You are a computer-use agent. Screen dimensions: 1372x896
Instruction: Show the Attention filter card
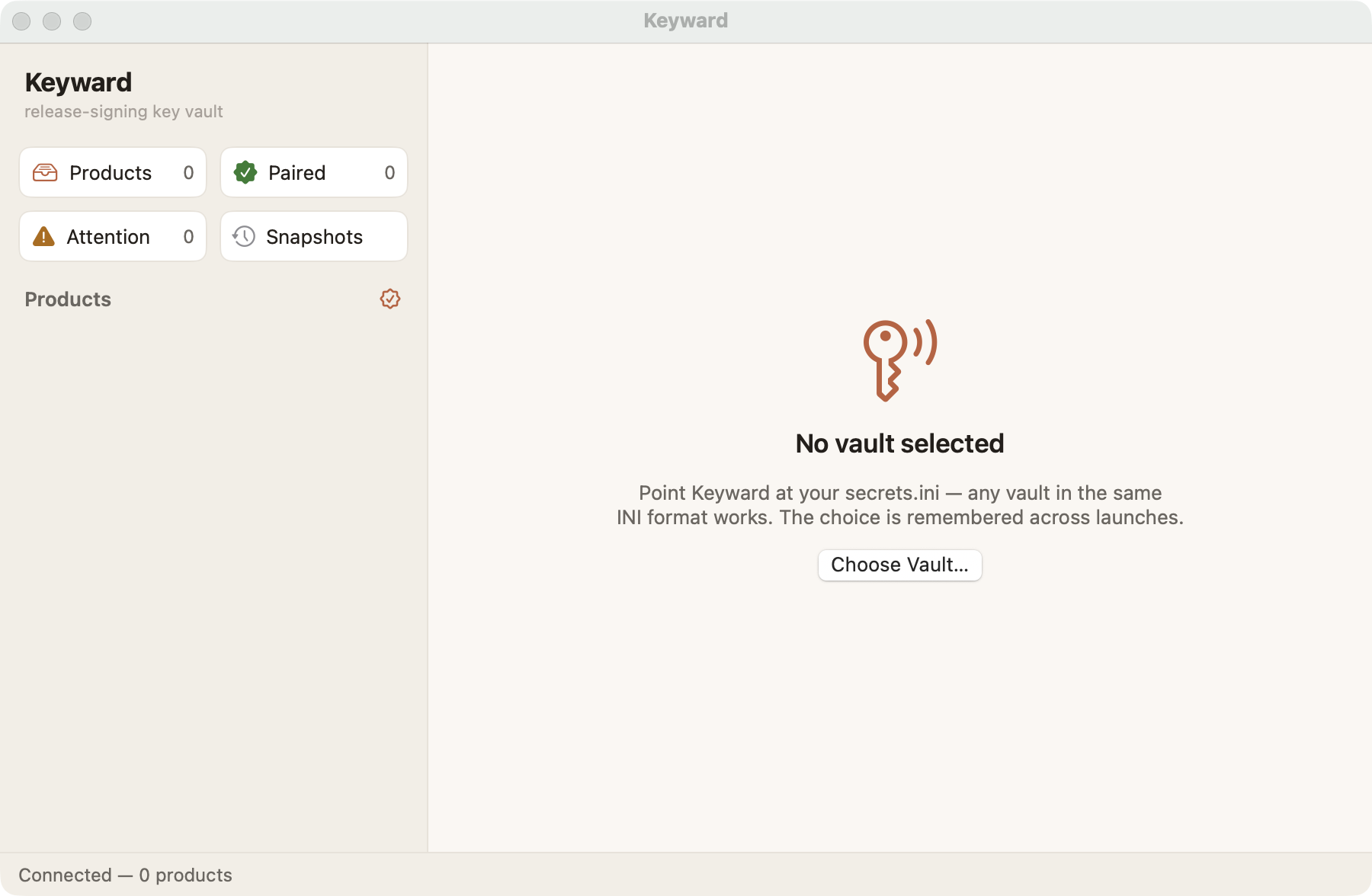(x=113, y=236)
